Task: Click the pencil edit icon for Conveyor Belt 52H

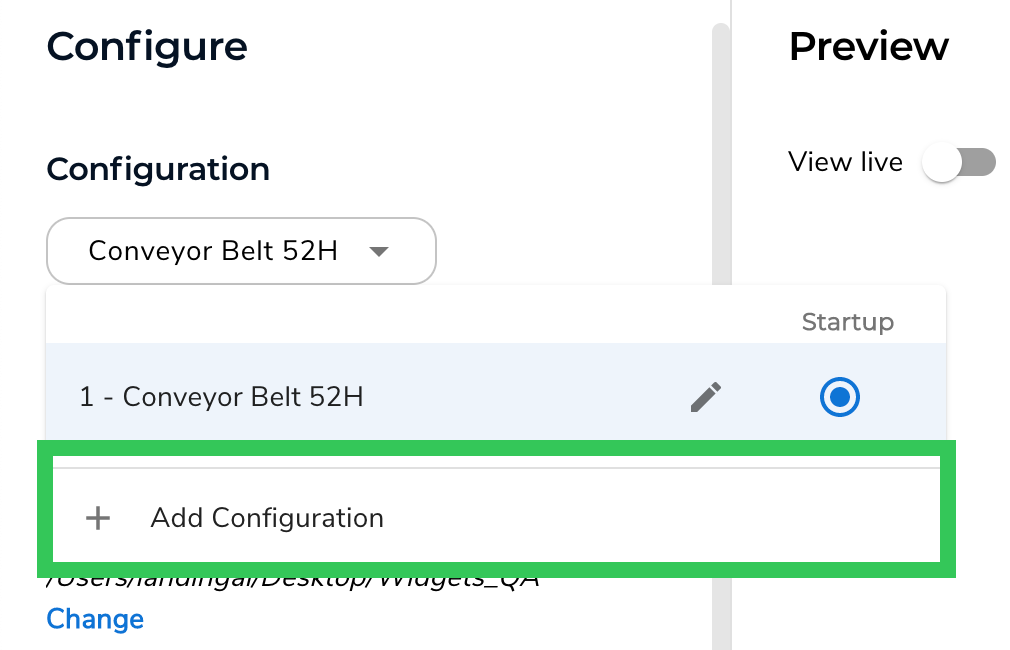Action: 706,397
